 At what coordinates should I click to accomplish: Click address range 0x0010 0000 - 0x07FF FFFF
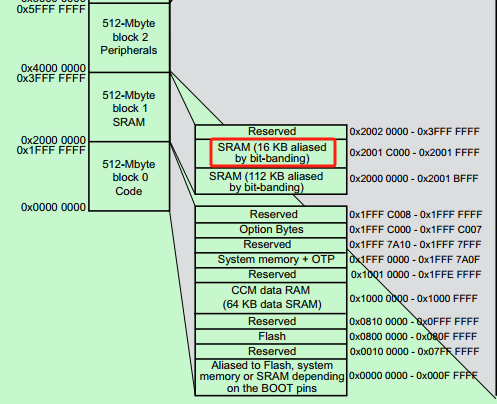pyautogui.click(x=415, y=352)
